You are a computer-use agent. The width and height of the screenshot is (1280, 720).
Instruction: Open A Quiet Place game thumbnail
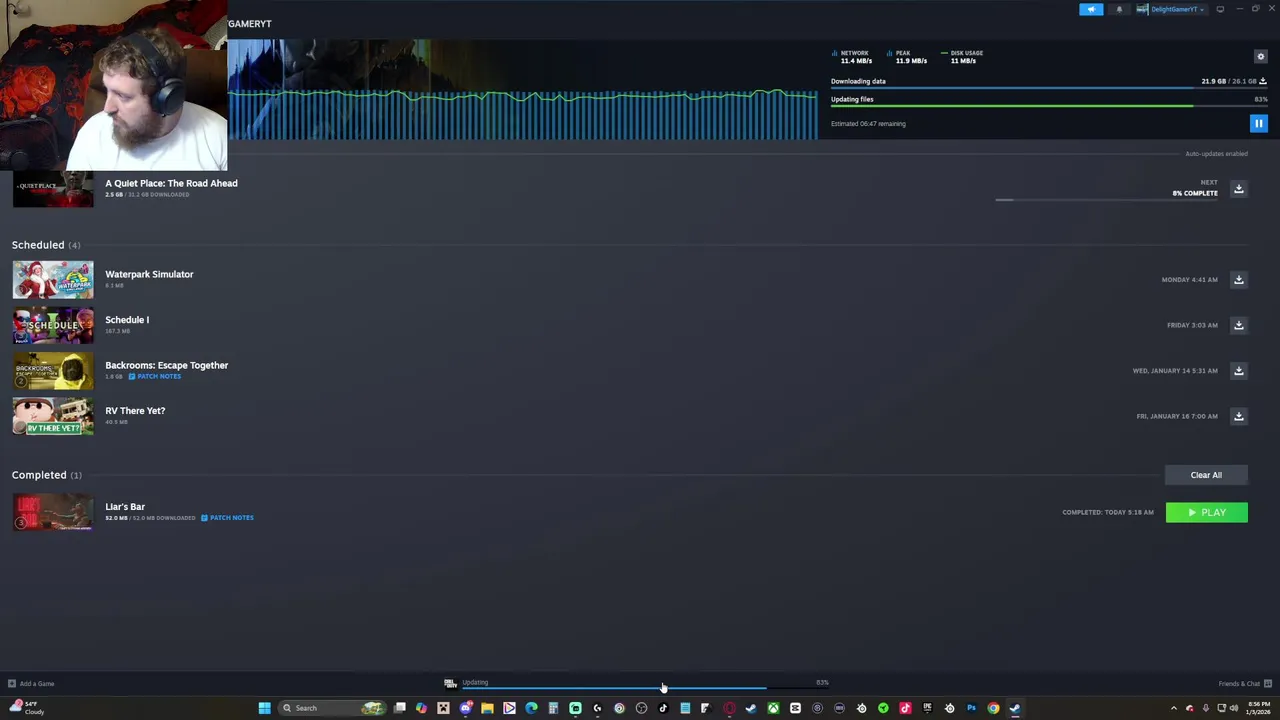pos(53,190)
